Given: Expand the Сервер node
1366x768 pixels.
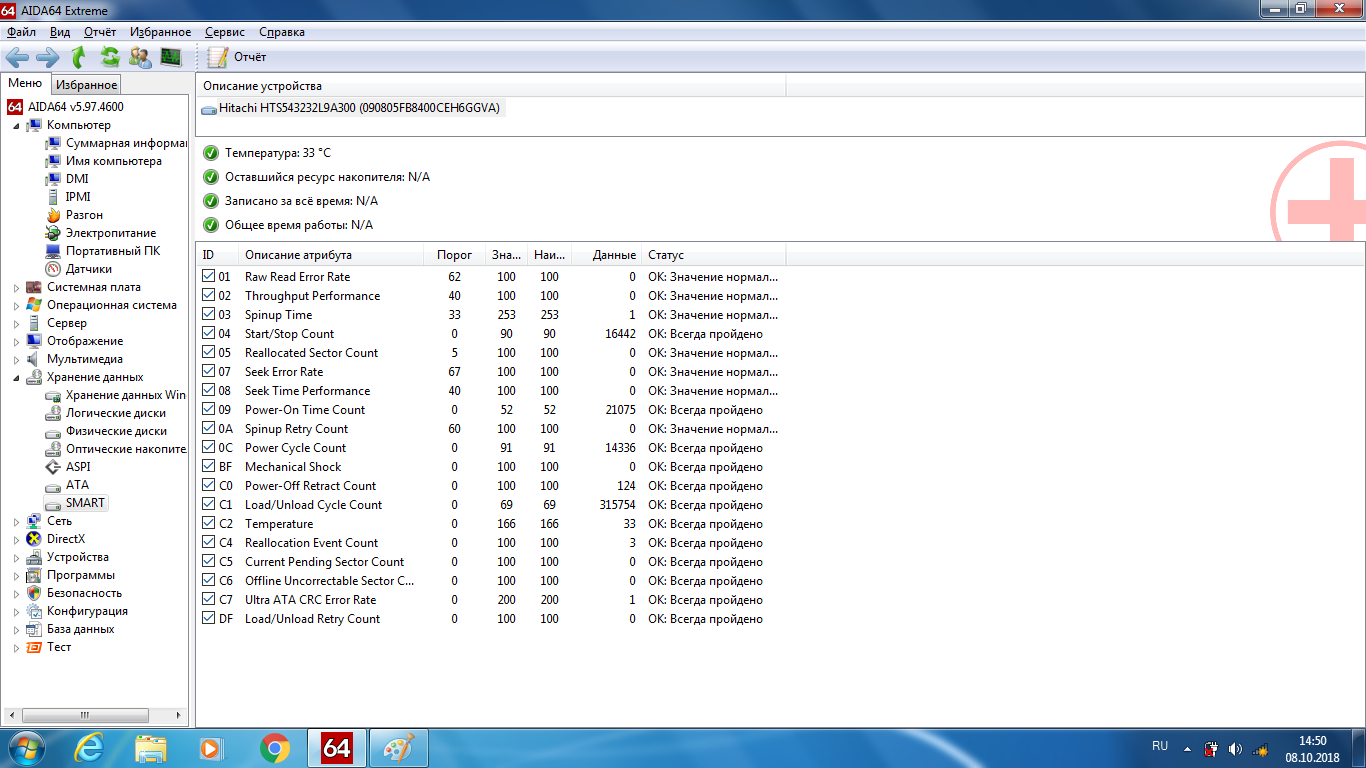Looking at the screenshot, I should pos(16,324).
